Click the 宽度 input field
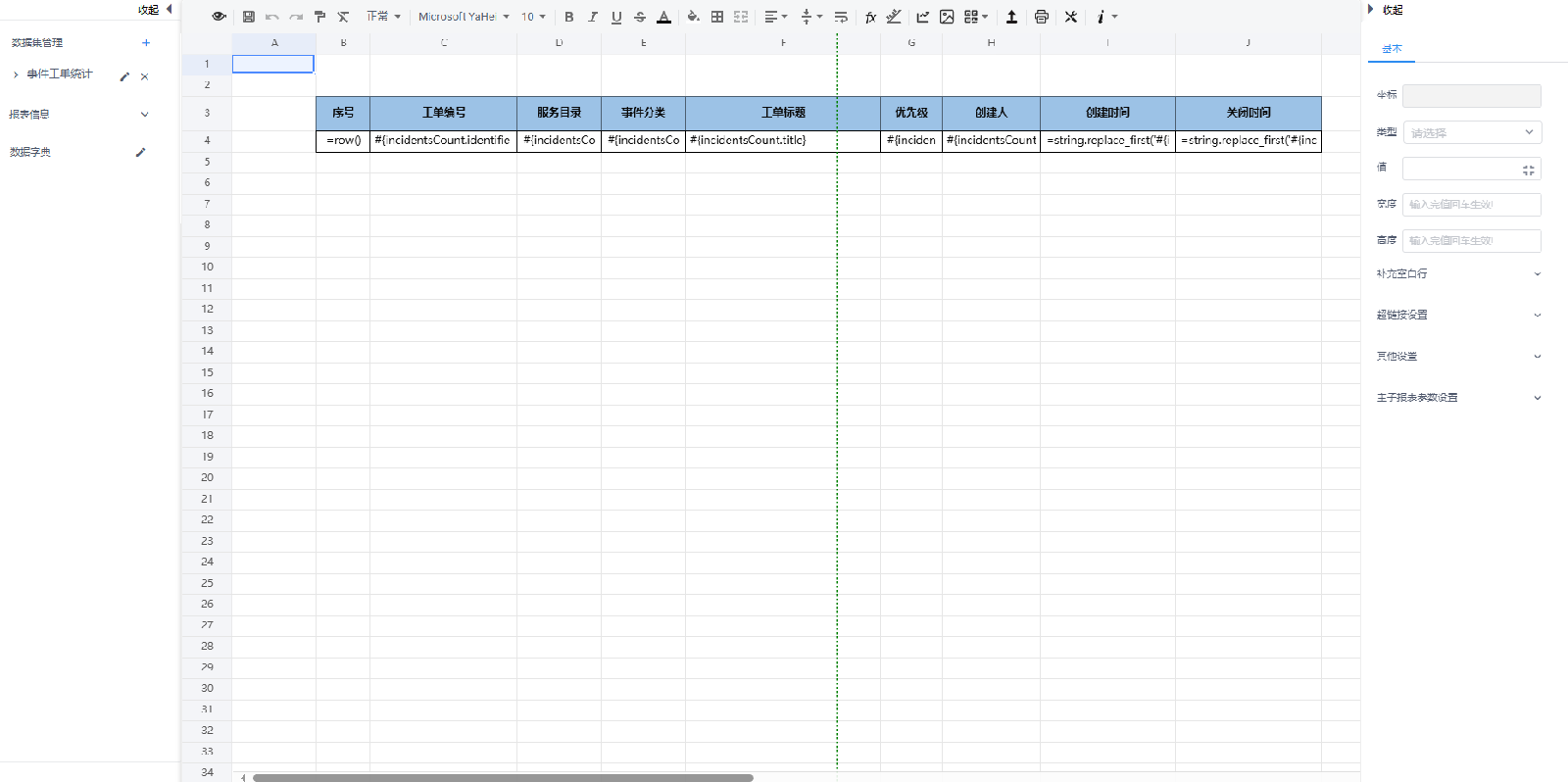 [1472, 204]
